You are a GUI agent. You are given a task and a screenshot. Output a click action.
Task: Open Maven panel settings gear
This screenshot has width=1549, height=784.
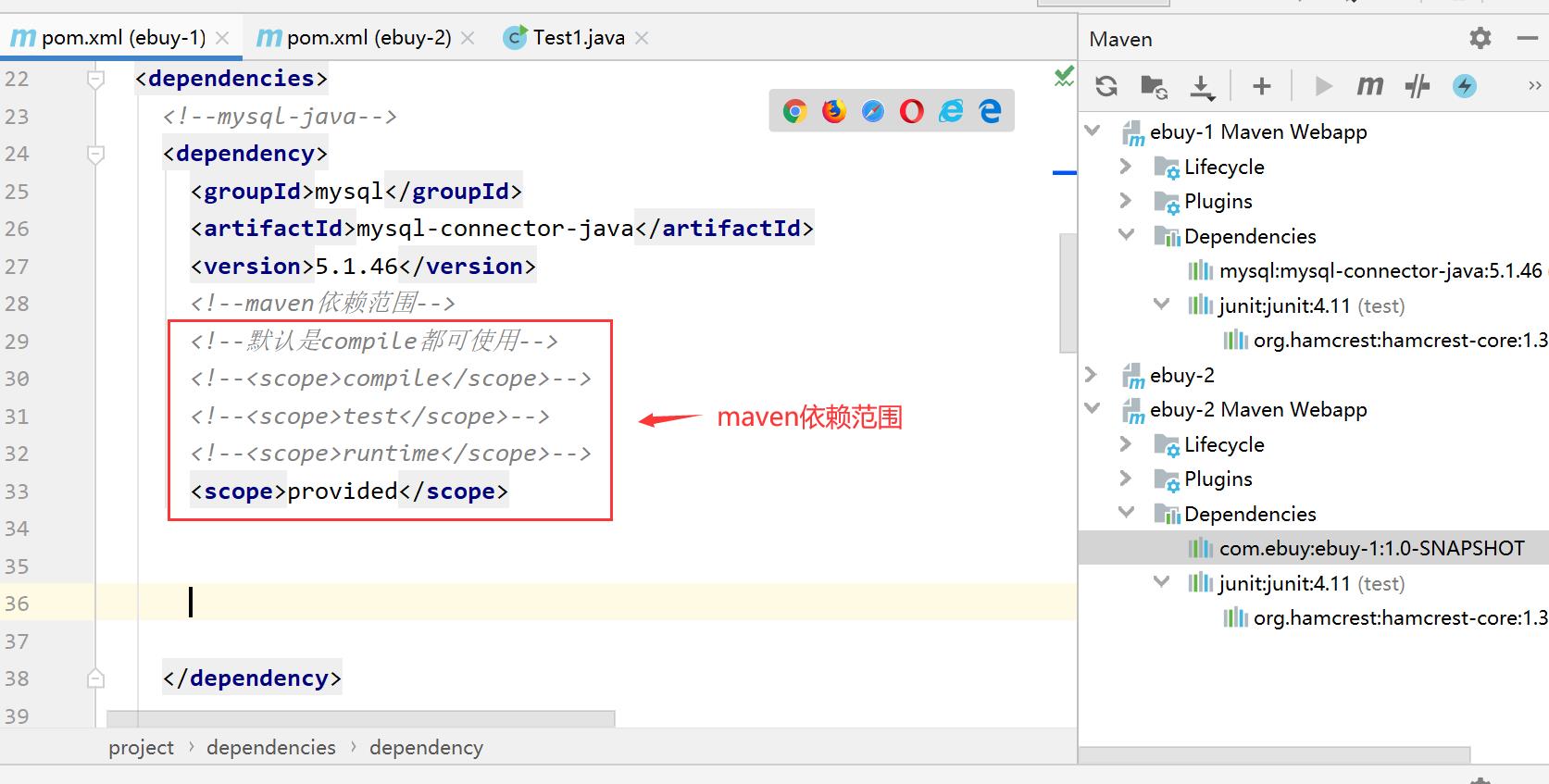point(1480,38)
